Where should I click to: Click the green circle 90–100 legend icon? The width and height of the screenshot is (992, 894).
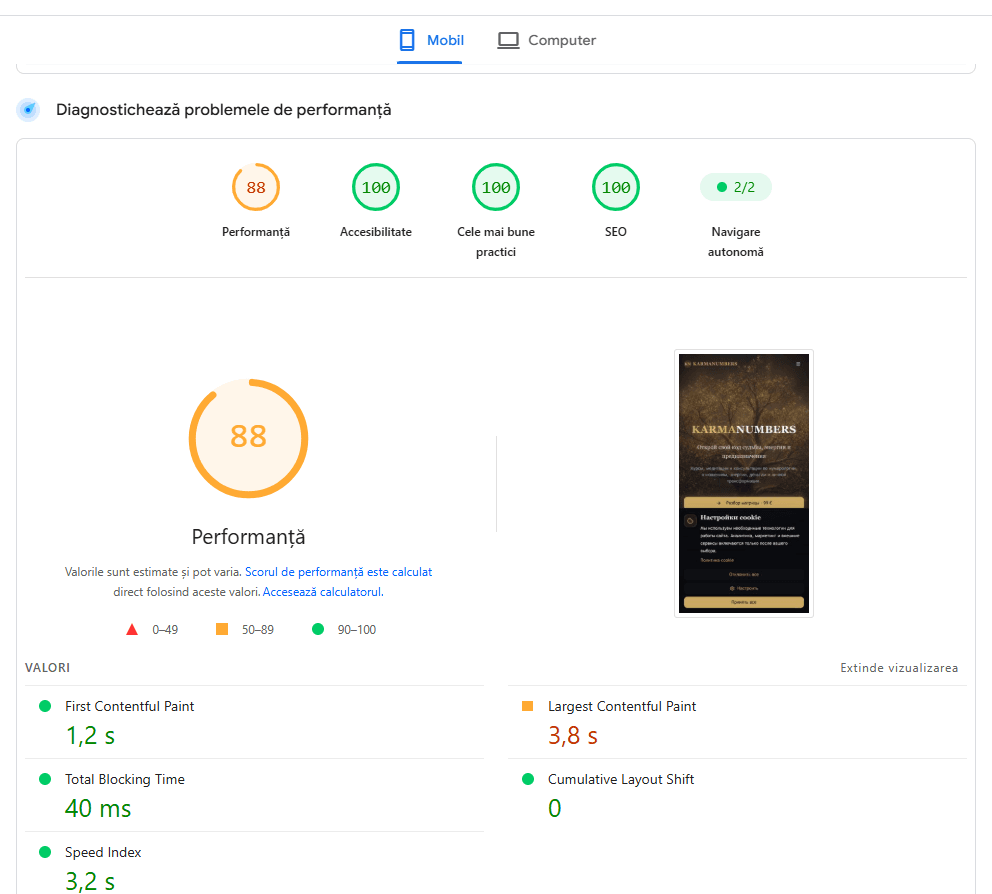pos(318,629)
